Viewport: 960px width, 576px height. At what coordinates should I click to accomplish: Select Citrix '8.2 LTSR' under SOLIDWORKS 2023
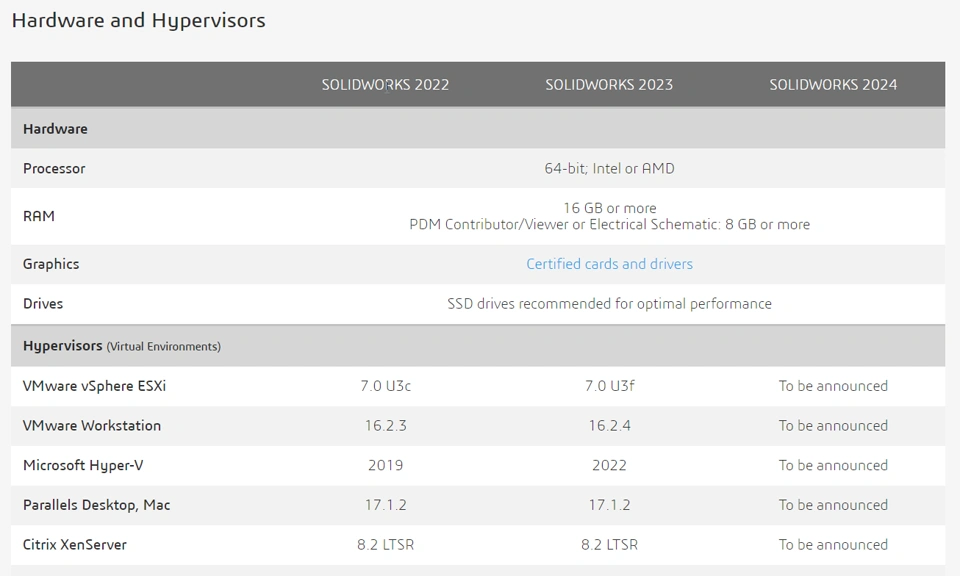(x=609, y=545)
